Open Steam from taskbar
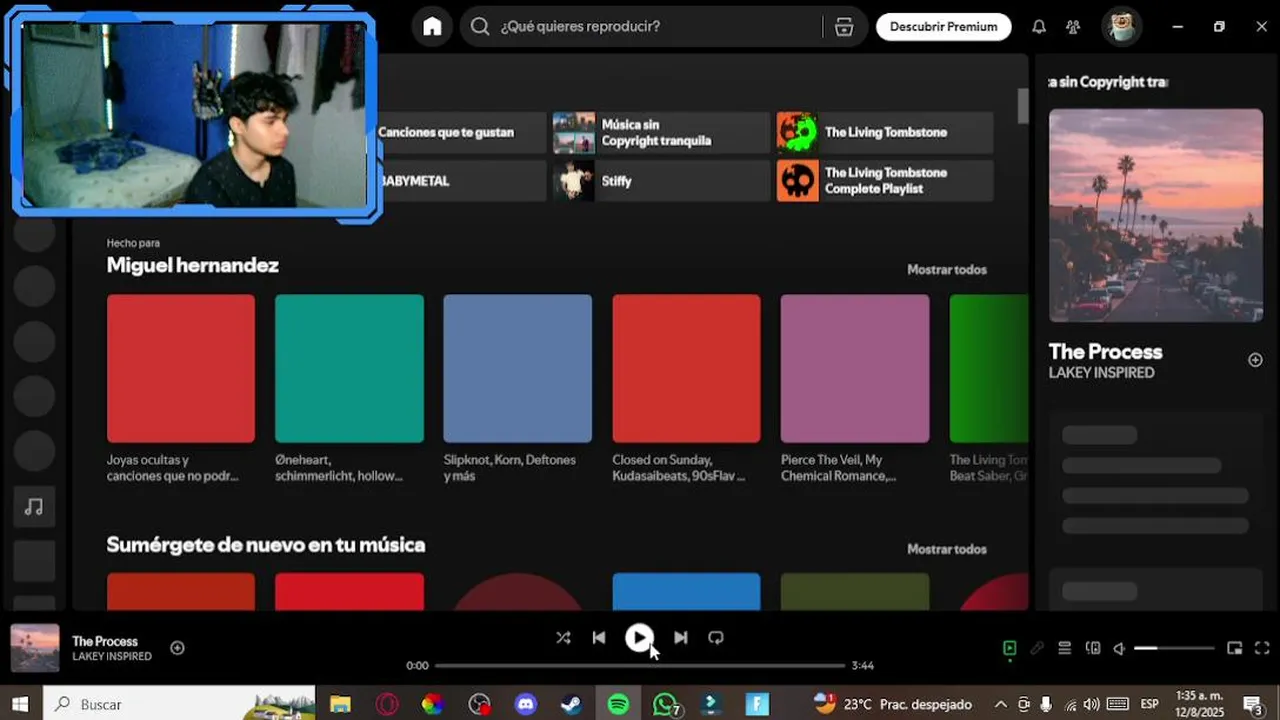This screenshot has width=1280, height=720. (572, 704)
